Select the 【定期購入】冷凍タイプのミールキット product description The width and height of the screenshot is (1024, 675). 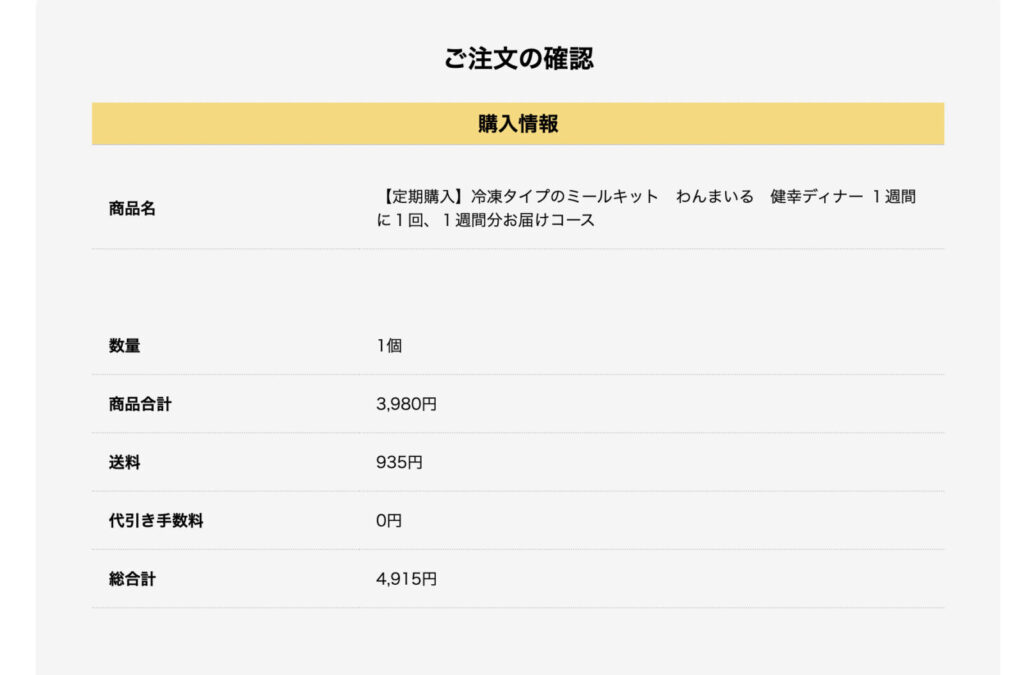pos(646,208)
